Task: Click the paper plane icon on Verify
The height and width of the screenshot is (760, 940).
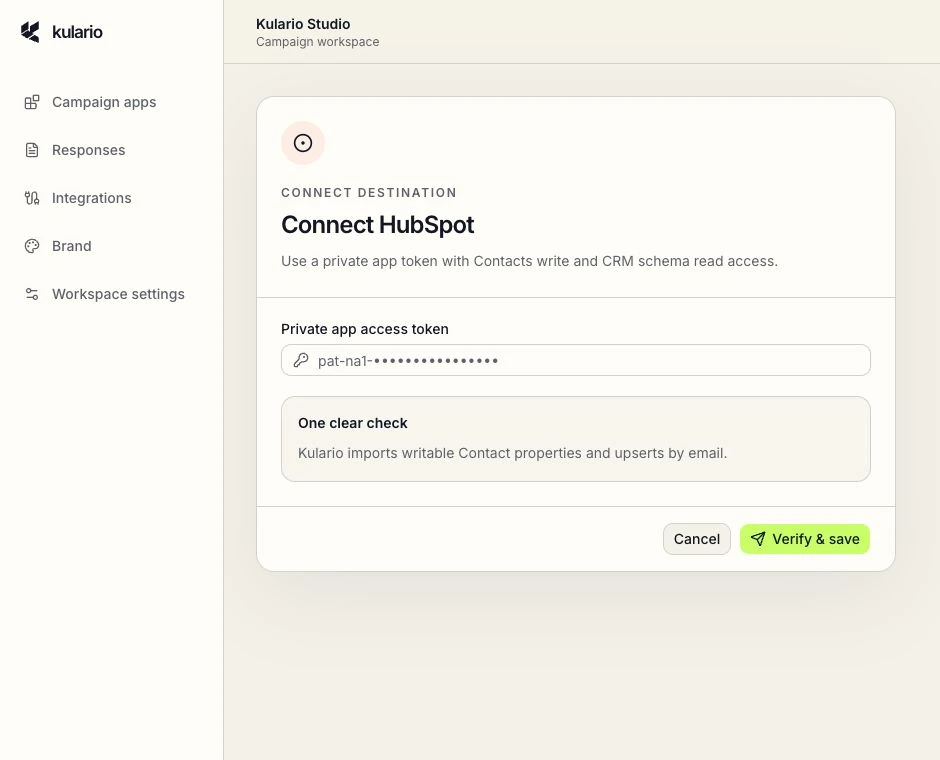Action: pos(758,539)
